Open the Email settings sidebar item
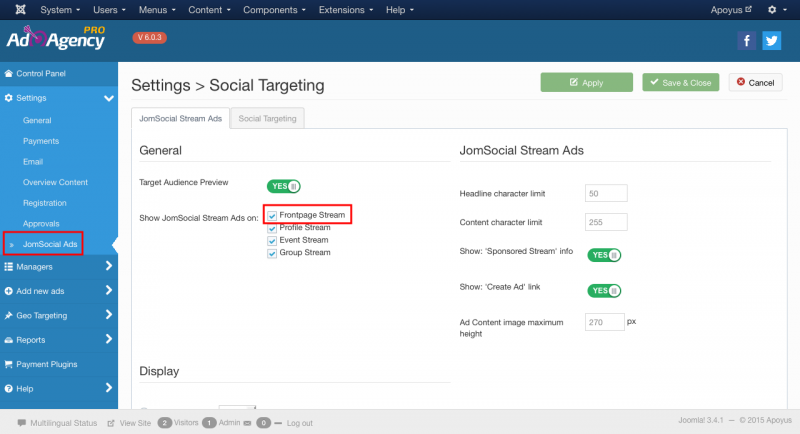Image resolution: width=800 pixels, height=434 pixels. click(x=33, y=162)
